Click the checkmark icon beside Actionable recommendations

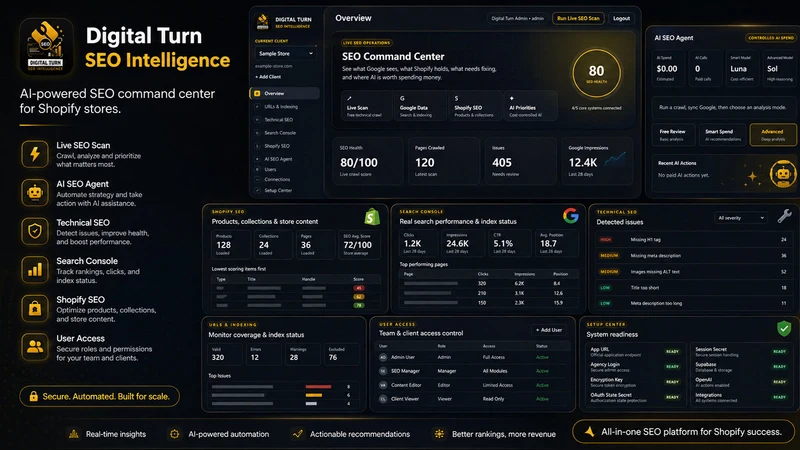(x=297, y=434)
